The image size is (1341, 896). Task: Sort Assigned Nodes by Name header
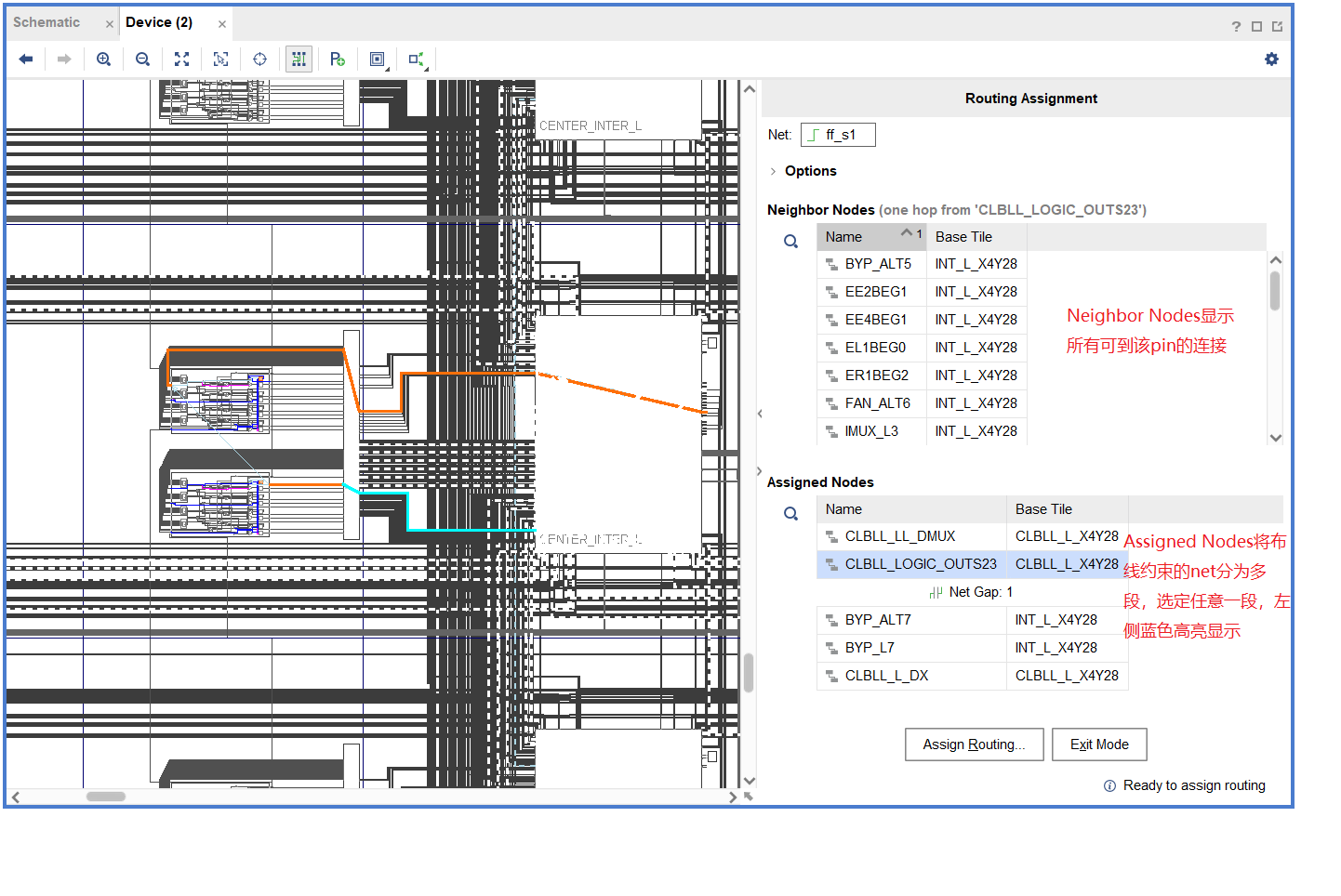point(911,509)
